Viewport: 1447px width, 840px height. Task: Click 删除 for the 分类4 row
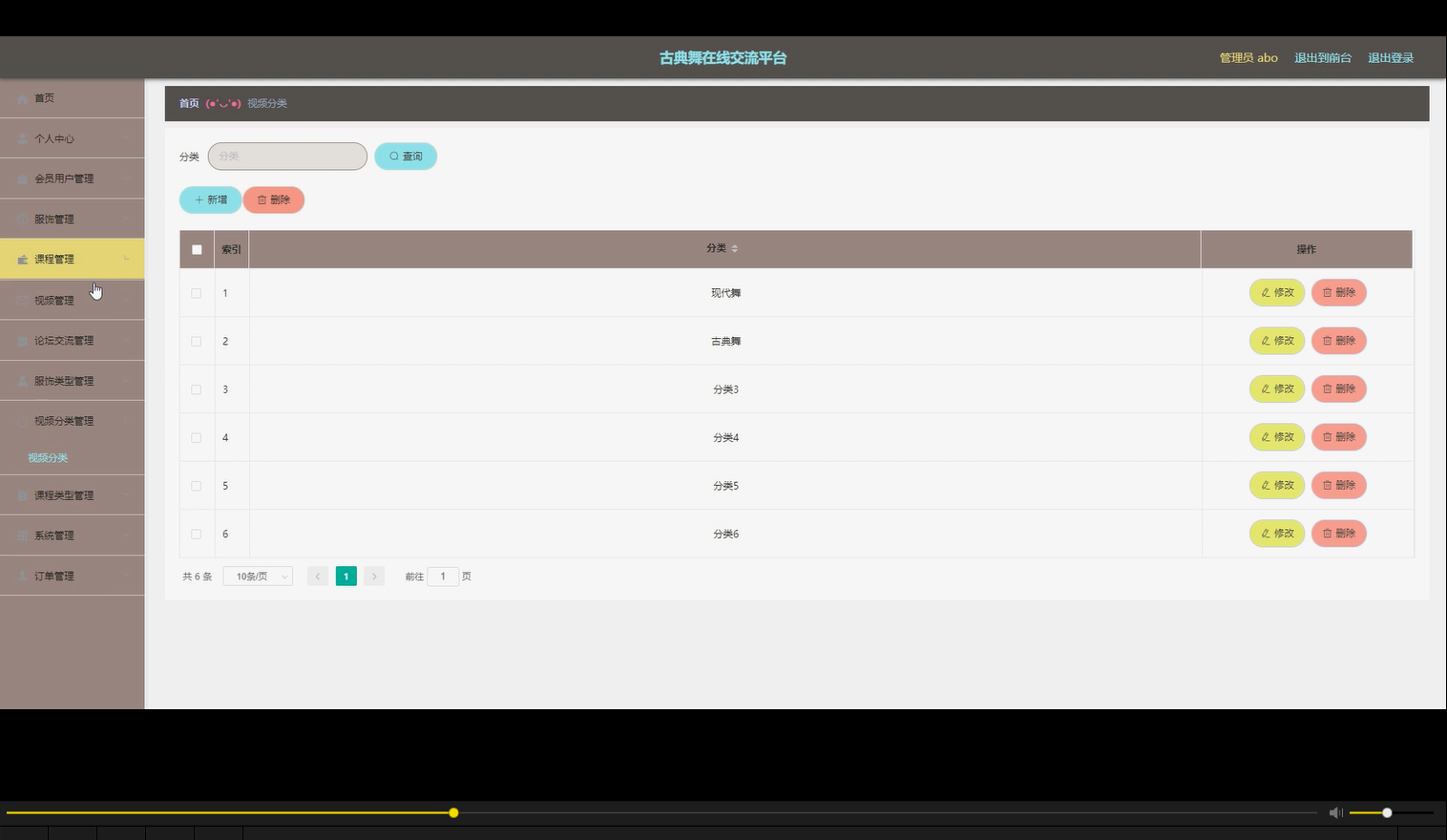(x=1339, y=437)
